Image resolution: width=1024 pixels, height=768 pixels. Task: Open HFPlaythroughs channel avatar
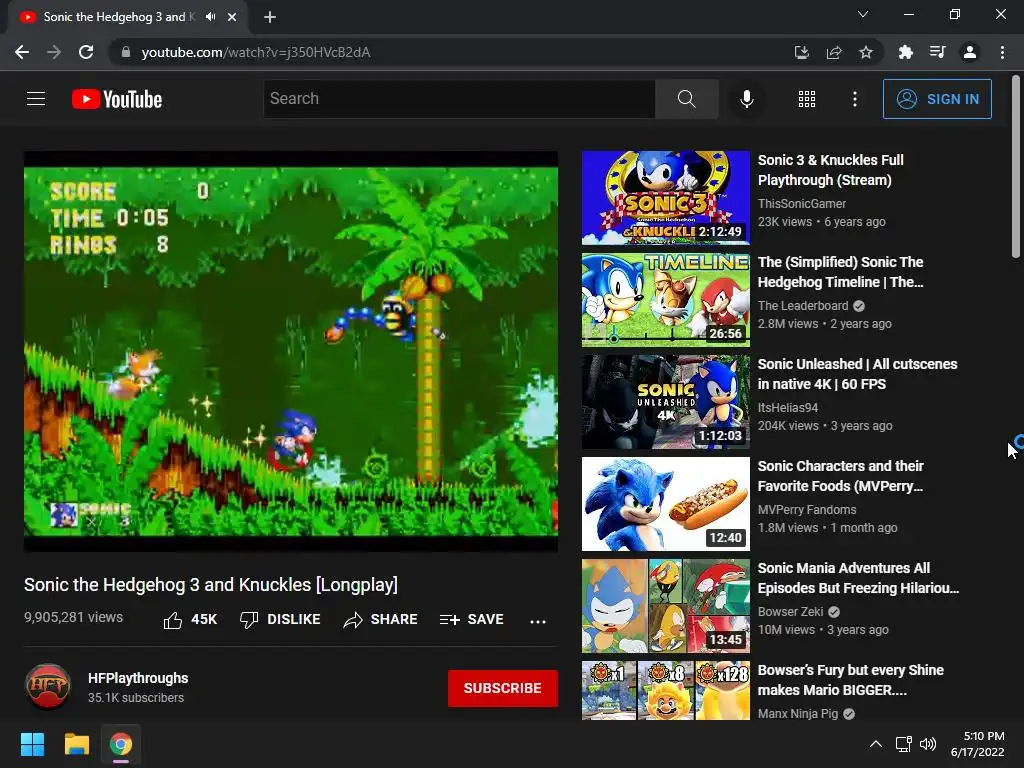coord(48,687)
